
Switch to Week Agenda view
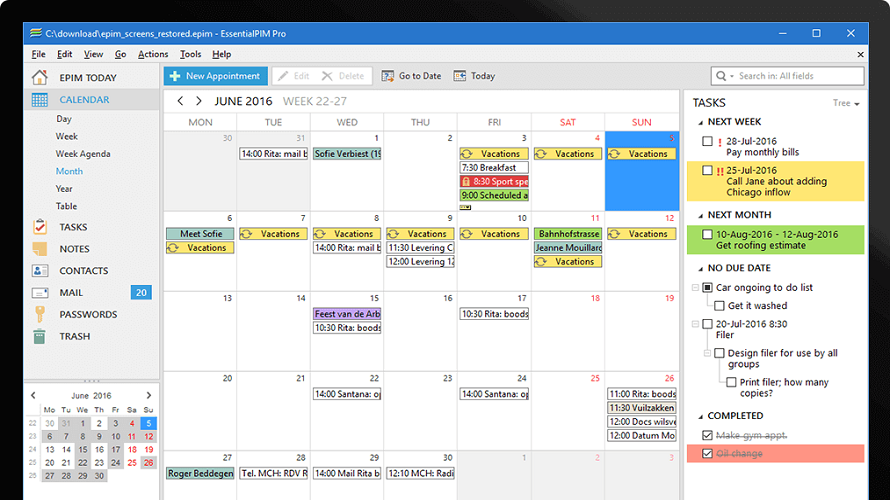(83, 154)
